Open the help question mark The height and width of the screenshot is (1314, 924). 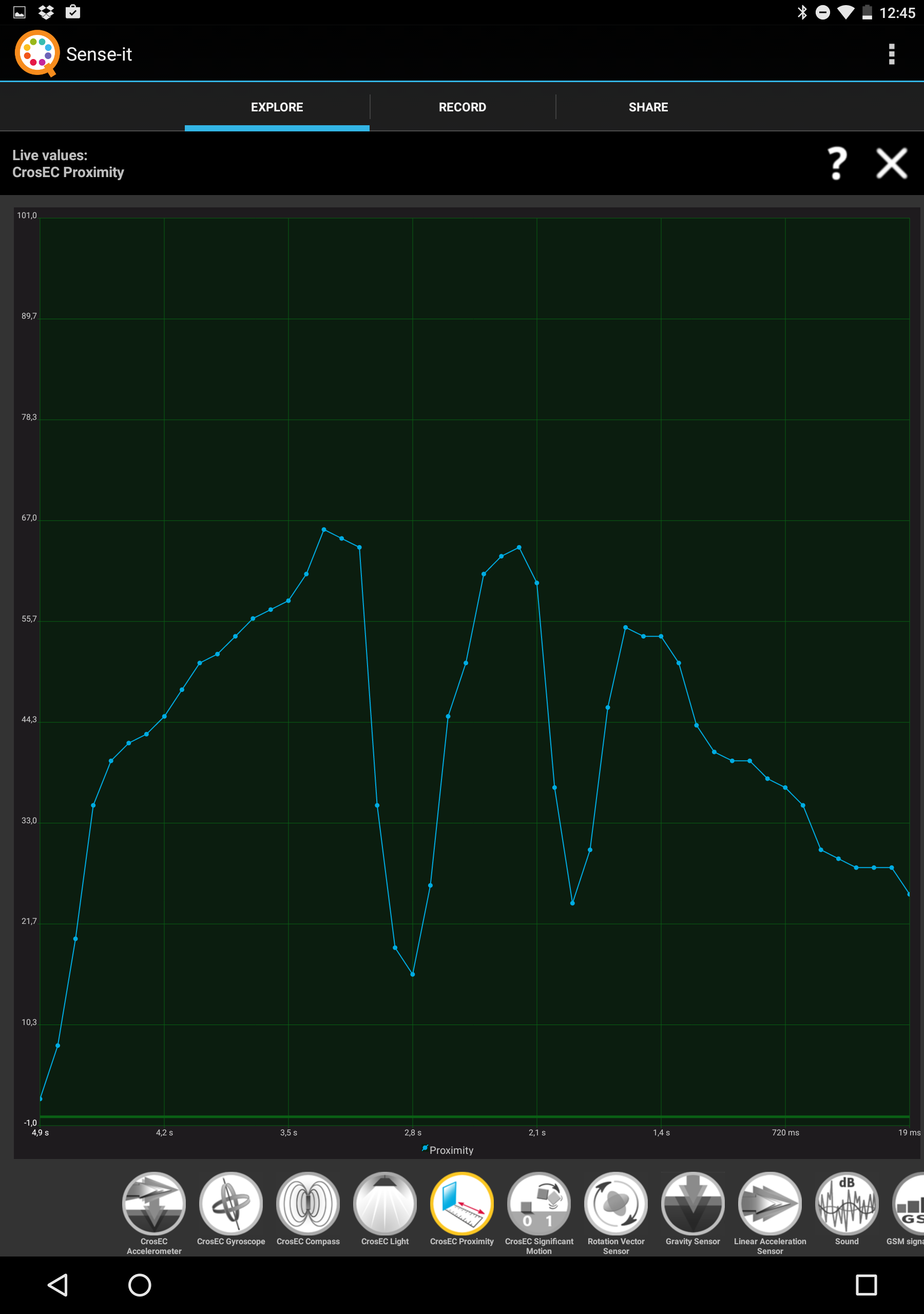tap(837, 163)
